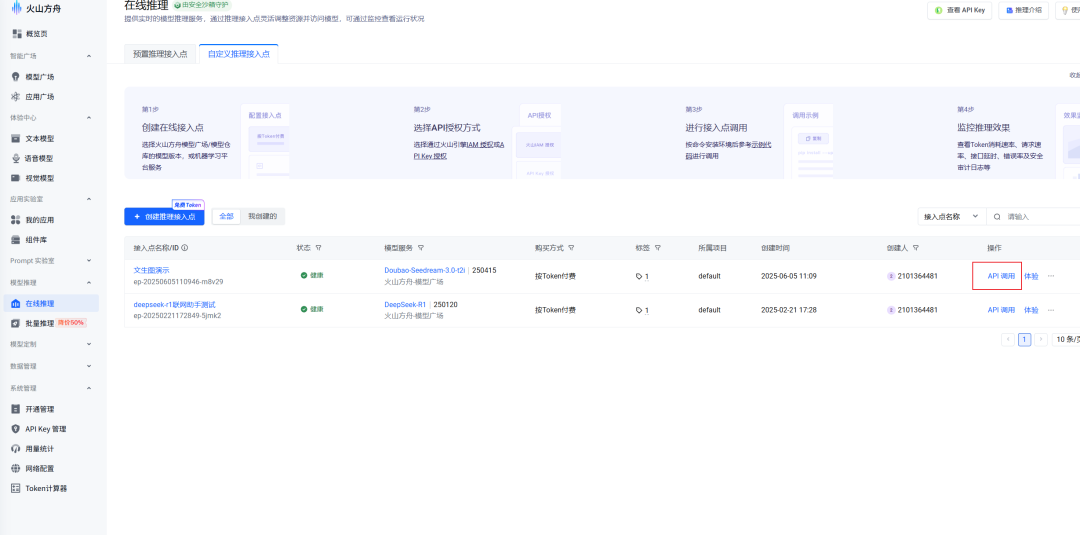Click the 由安全沙箱守护 badge
Image resolution: width=1080 pixels, height=535 pixels.
point(201,5)
